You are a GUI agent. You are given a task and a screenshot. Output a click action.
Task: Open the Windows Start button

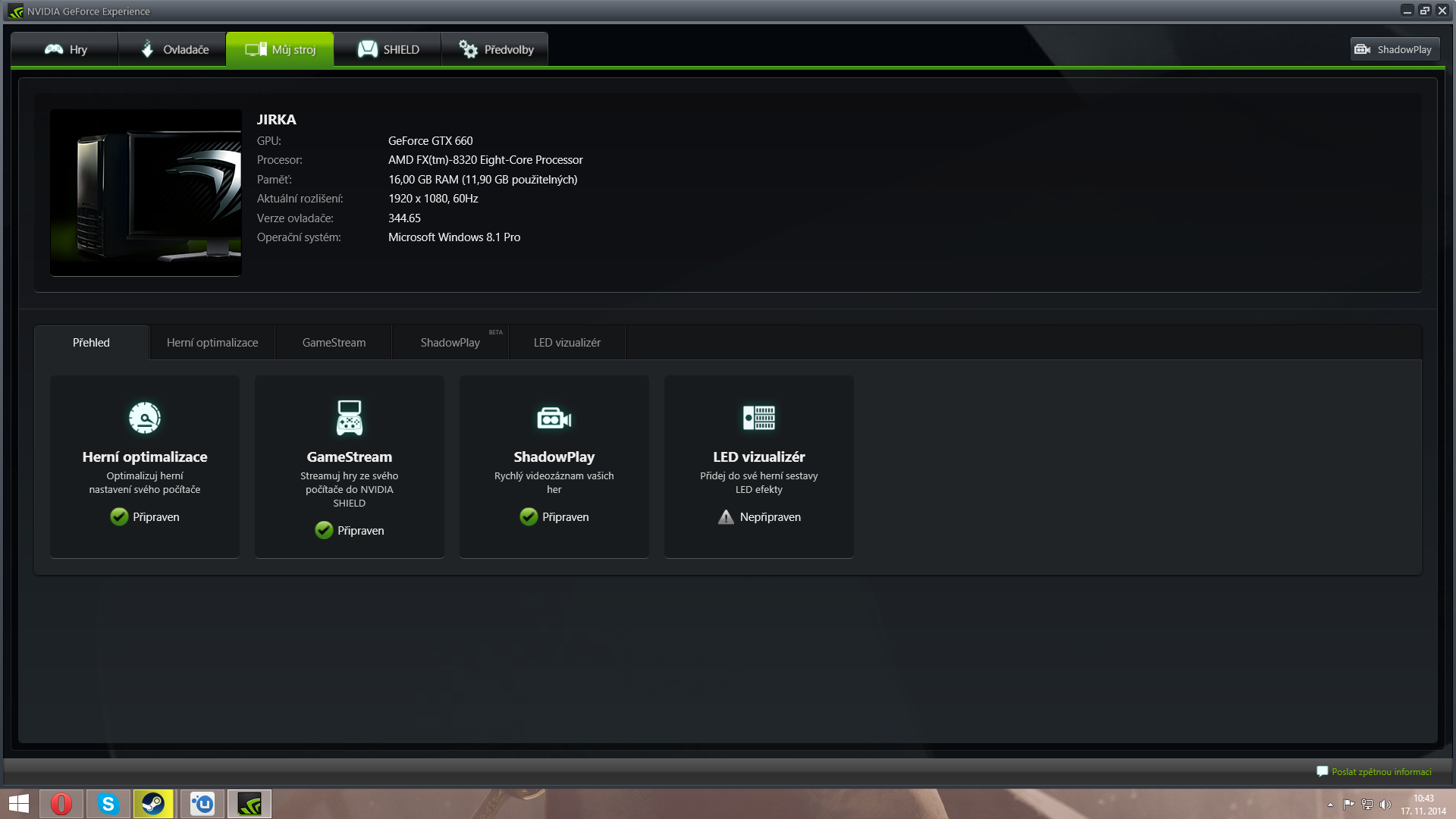(19, 804)
